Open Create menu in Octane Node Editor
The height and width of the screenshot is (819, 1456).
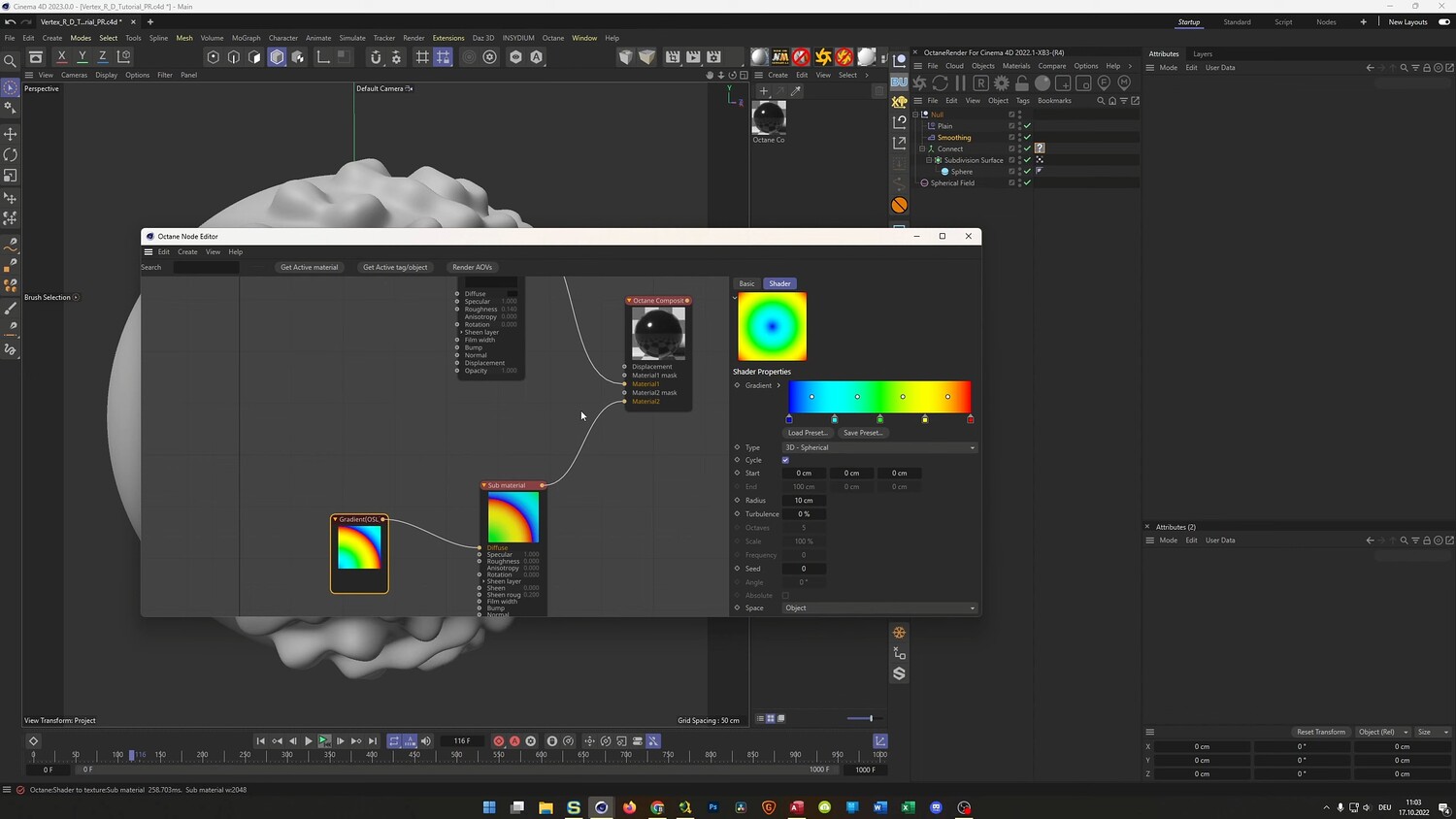(x=187, y=252)
